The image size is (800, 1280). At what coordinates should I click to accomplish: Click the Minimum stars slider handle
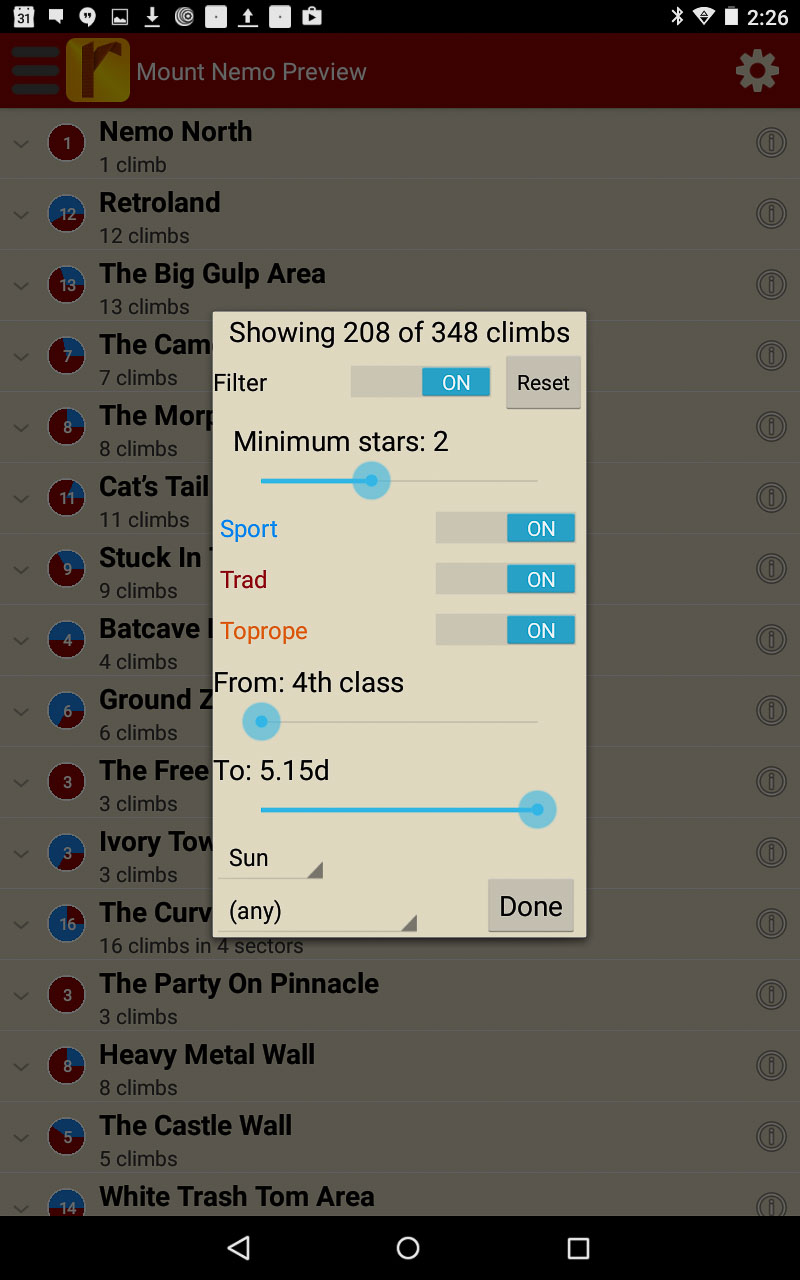pyautogui.click(x=372, y=481)
